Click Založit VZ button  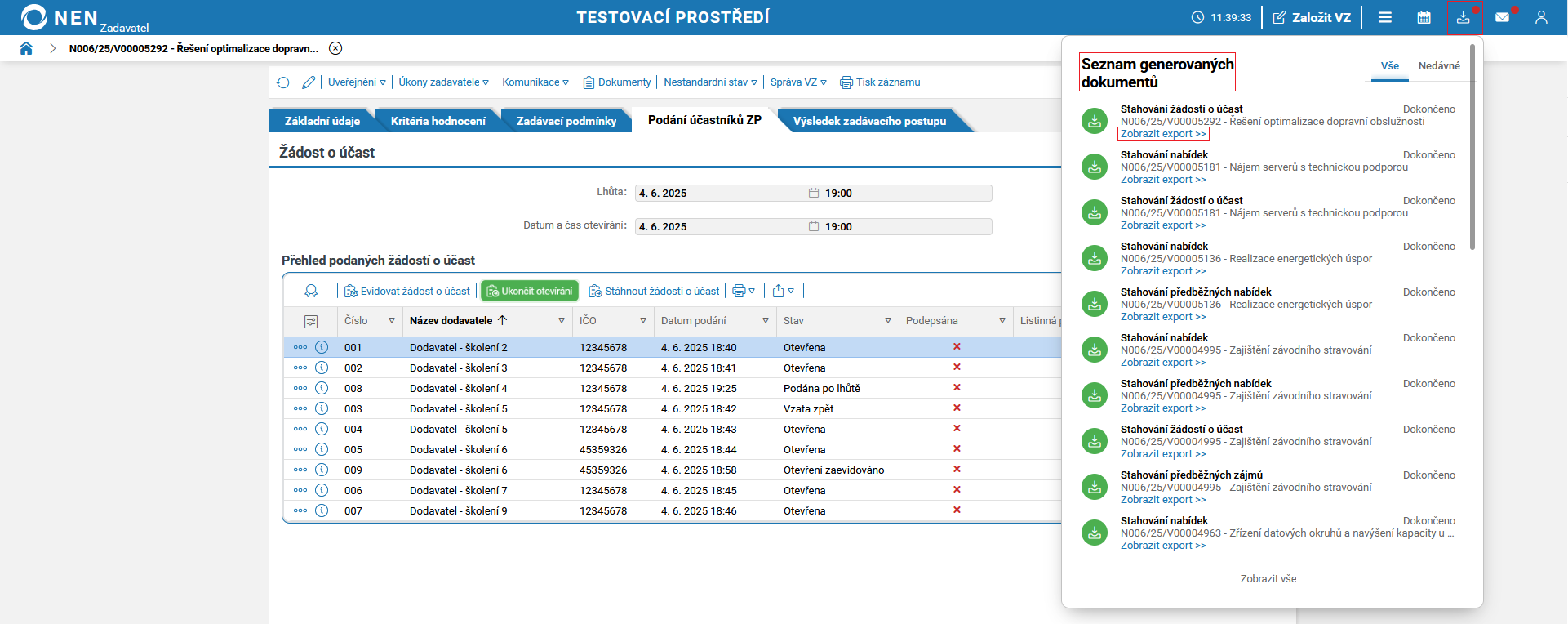tap(1312, 17)
